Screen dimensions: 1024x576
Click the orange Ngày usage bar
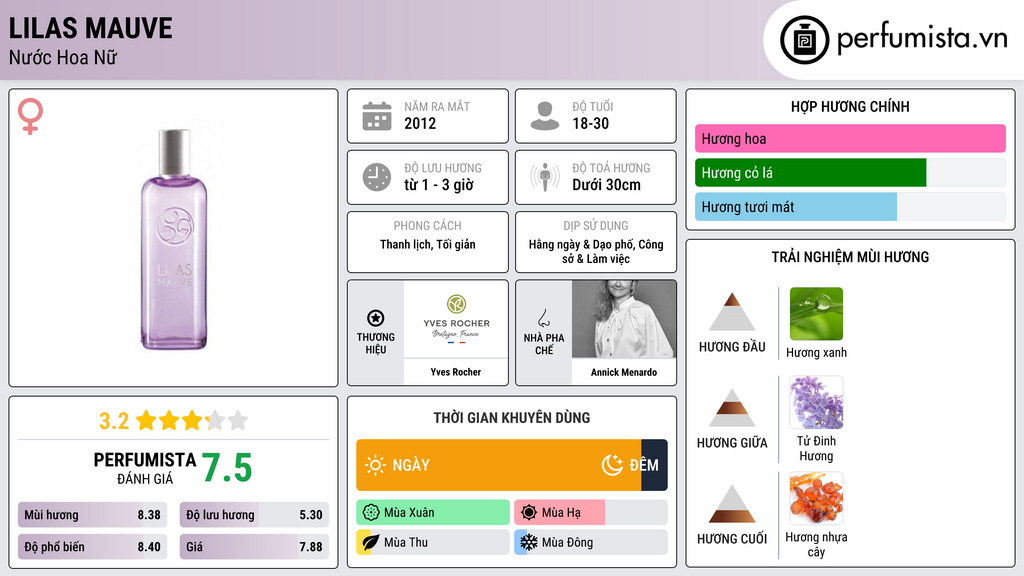click(499, 465)
